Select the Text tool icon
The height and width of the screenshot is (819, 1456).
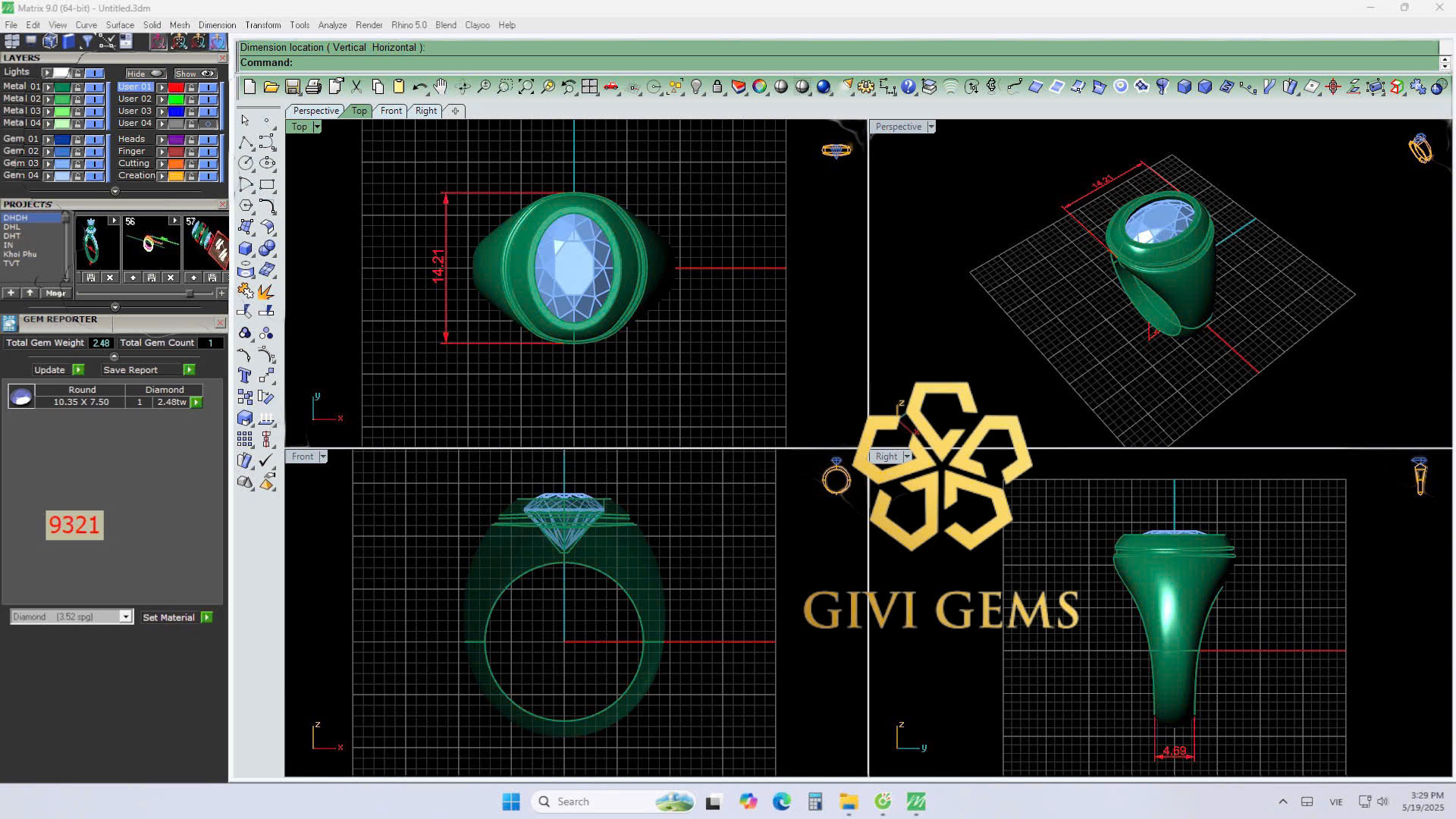pos(245,376)
